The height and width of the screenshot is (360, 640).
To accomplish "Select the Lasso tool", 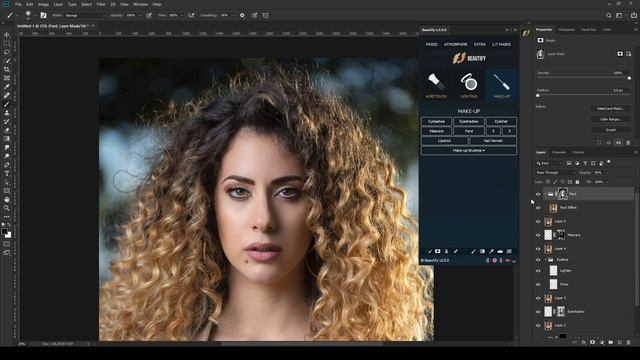I will [x=7, y=52].
